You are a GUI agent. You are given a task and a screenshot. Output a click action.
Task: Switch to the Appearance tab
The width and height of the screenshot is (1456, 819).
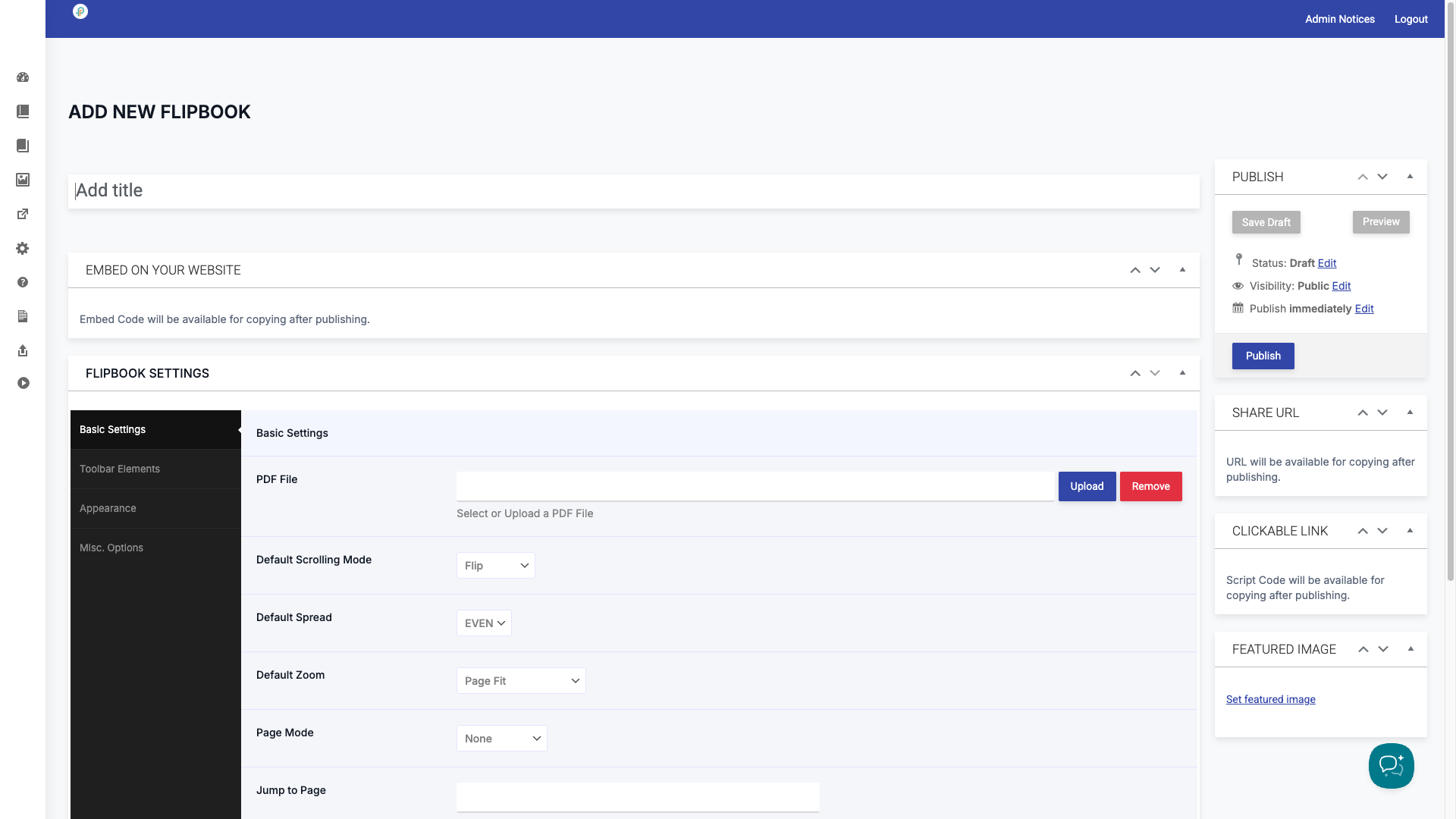tap(108, 508)
